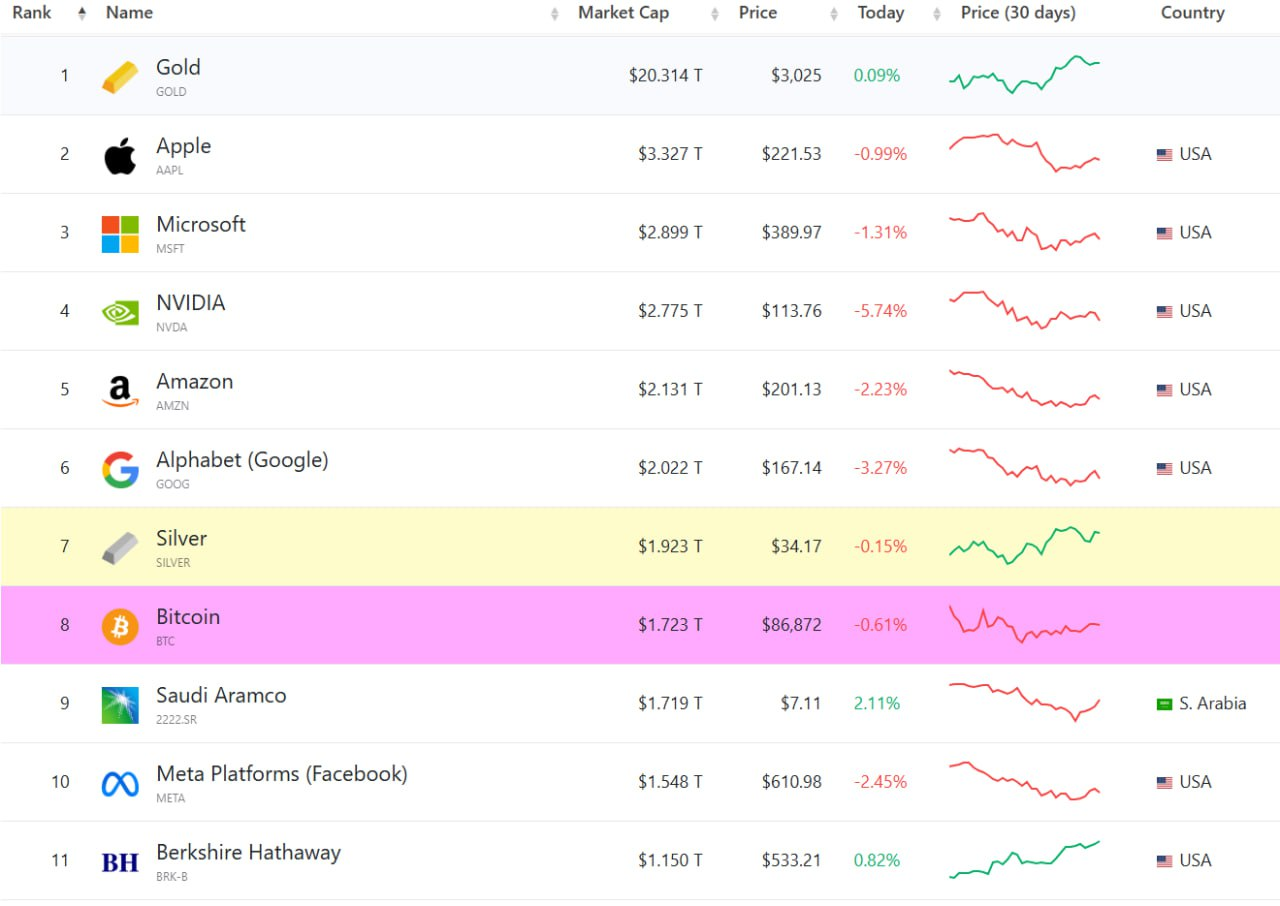This screenshot has height=906, width=1280.
Task: Open the Gold asset link
Action: 178,68
